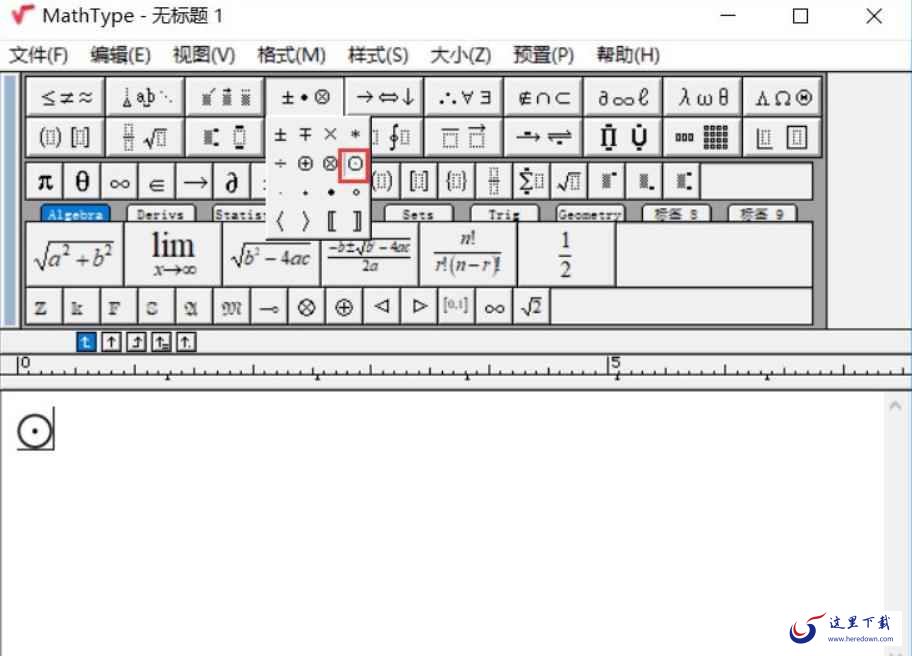The height and width of the screenshot is (656, 912).
Task: Insert the partial derivative symbol
Action: click(231, 182)
